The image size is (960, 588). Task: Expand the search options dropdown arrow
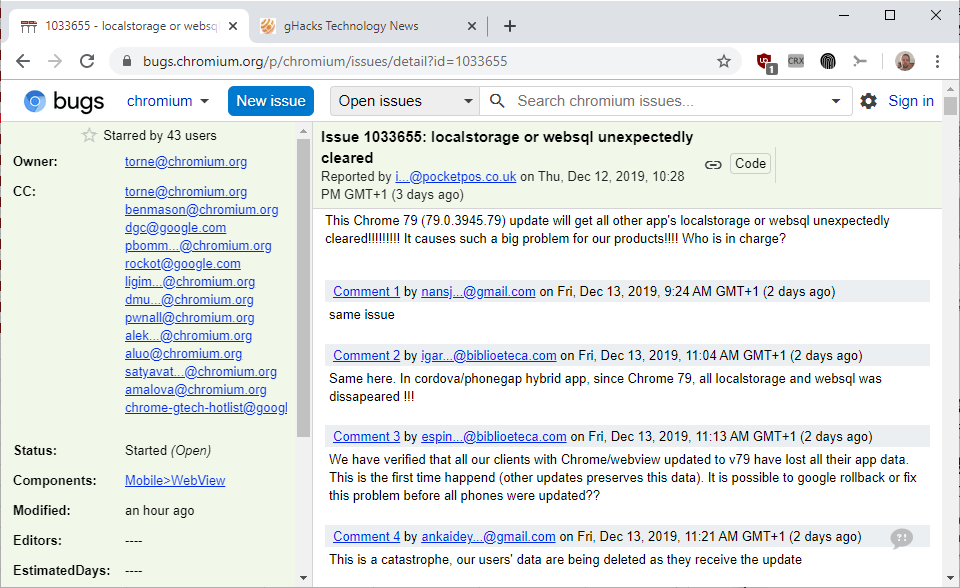pos(835,101)
